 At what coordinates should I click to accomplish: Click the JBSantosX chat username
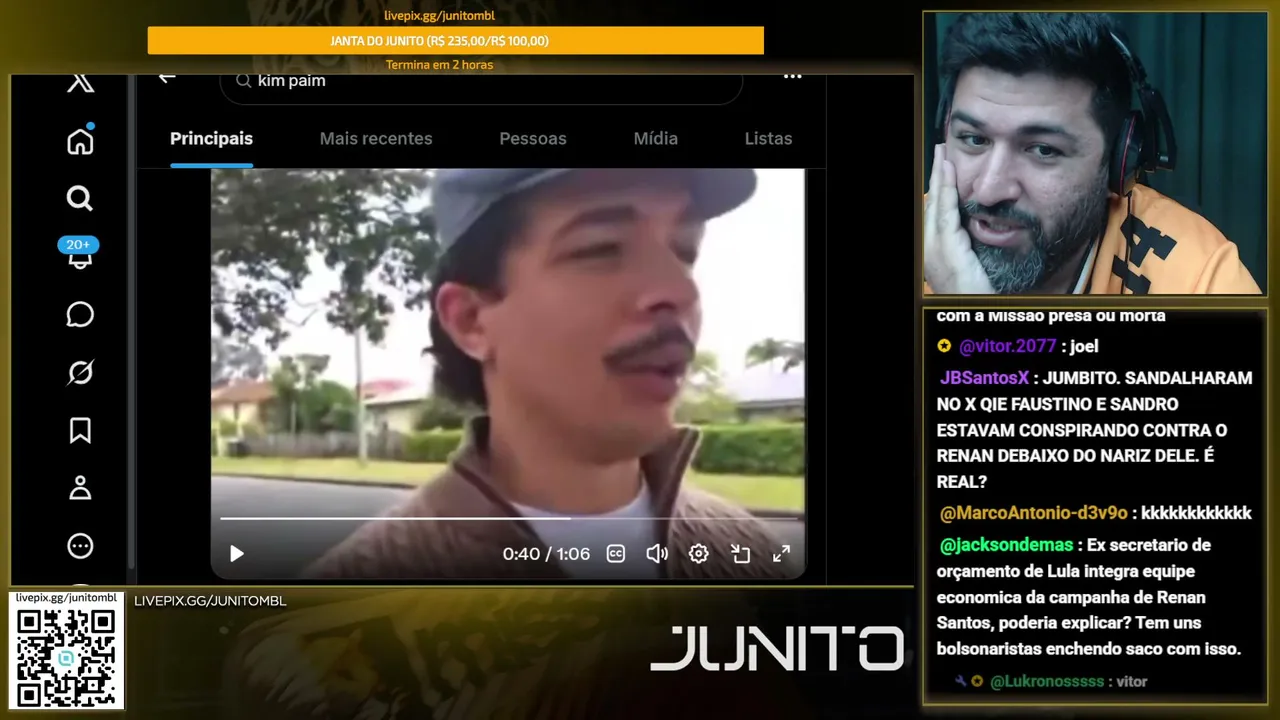point(984,378)
